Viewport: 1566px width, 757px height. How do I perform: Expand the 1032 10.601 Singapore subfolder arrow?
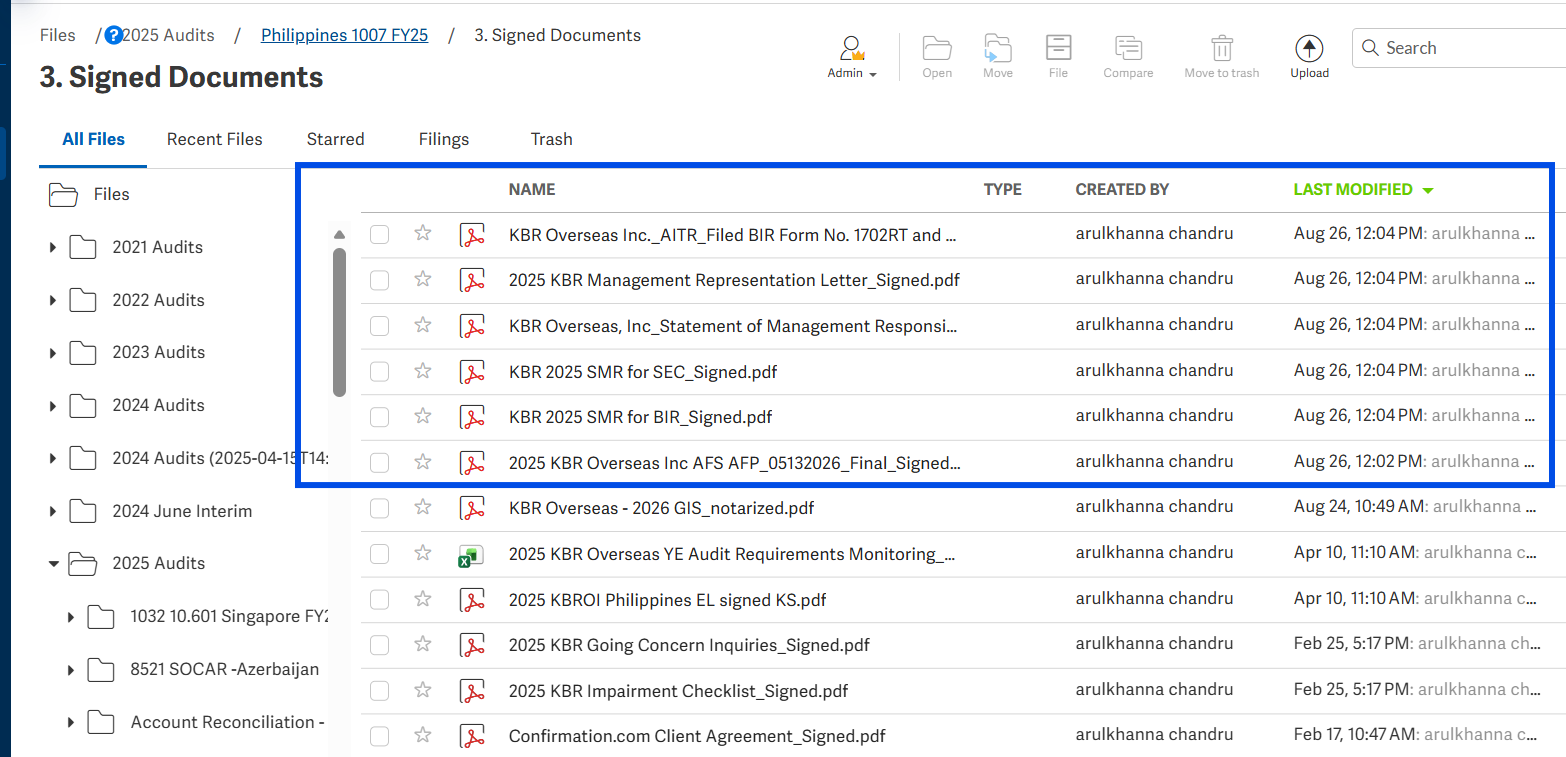tap(71, 617)
